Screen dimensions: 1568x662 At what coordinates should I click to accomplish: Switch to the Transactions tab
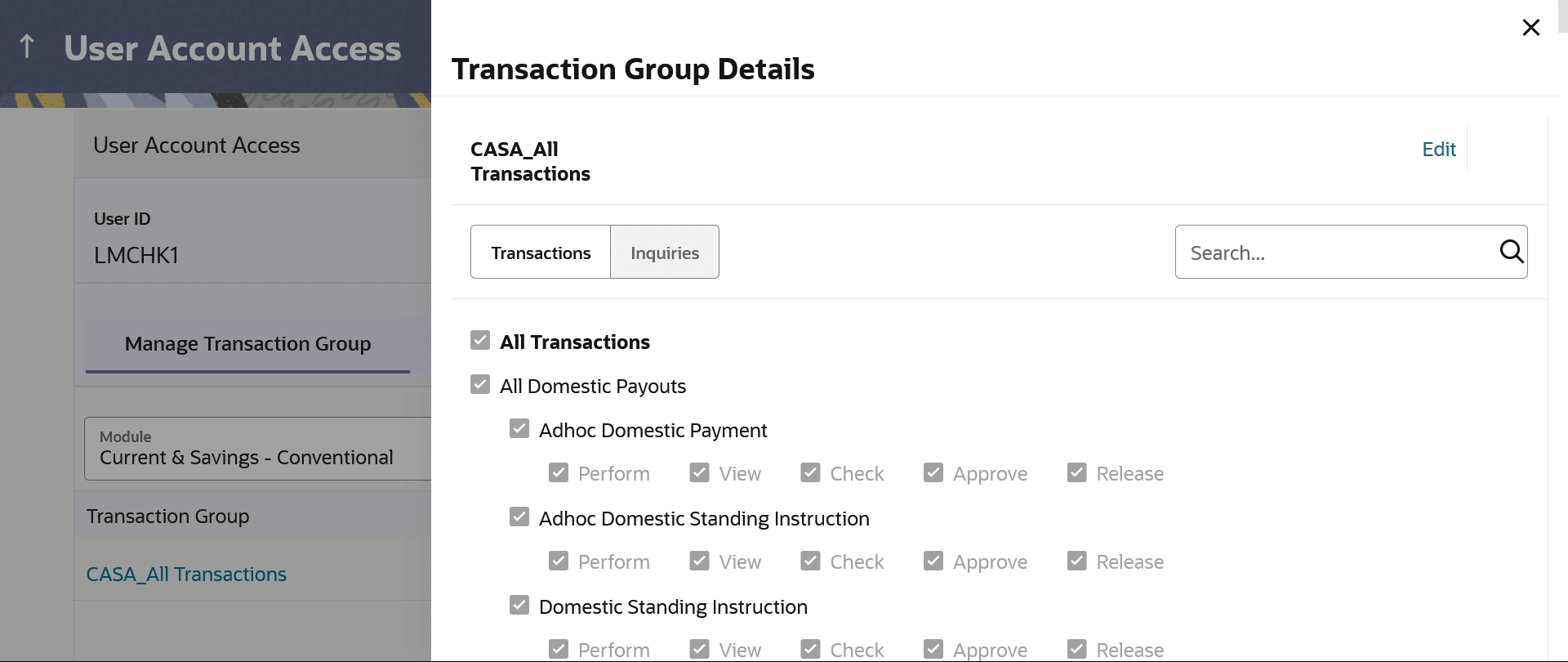[x=541, y=253]
